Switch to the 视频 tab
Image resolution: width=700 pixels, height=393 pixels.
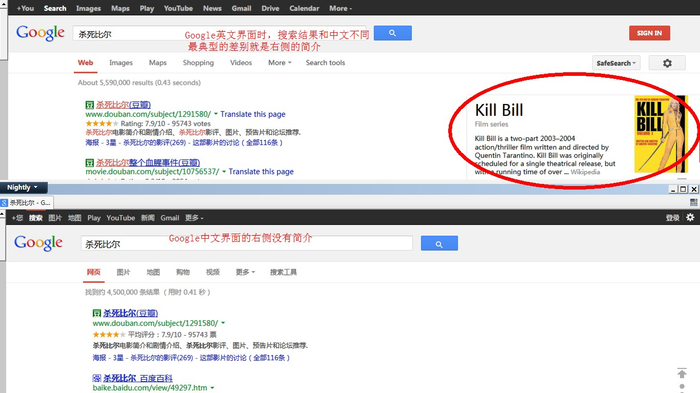click(x=212, y=272)
